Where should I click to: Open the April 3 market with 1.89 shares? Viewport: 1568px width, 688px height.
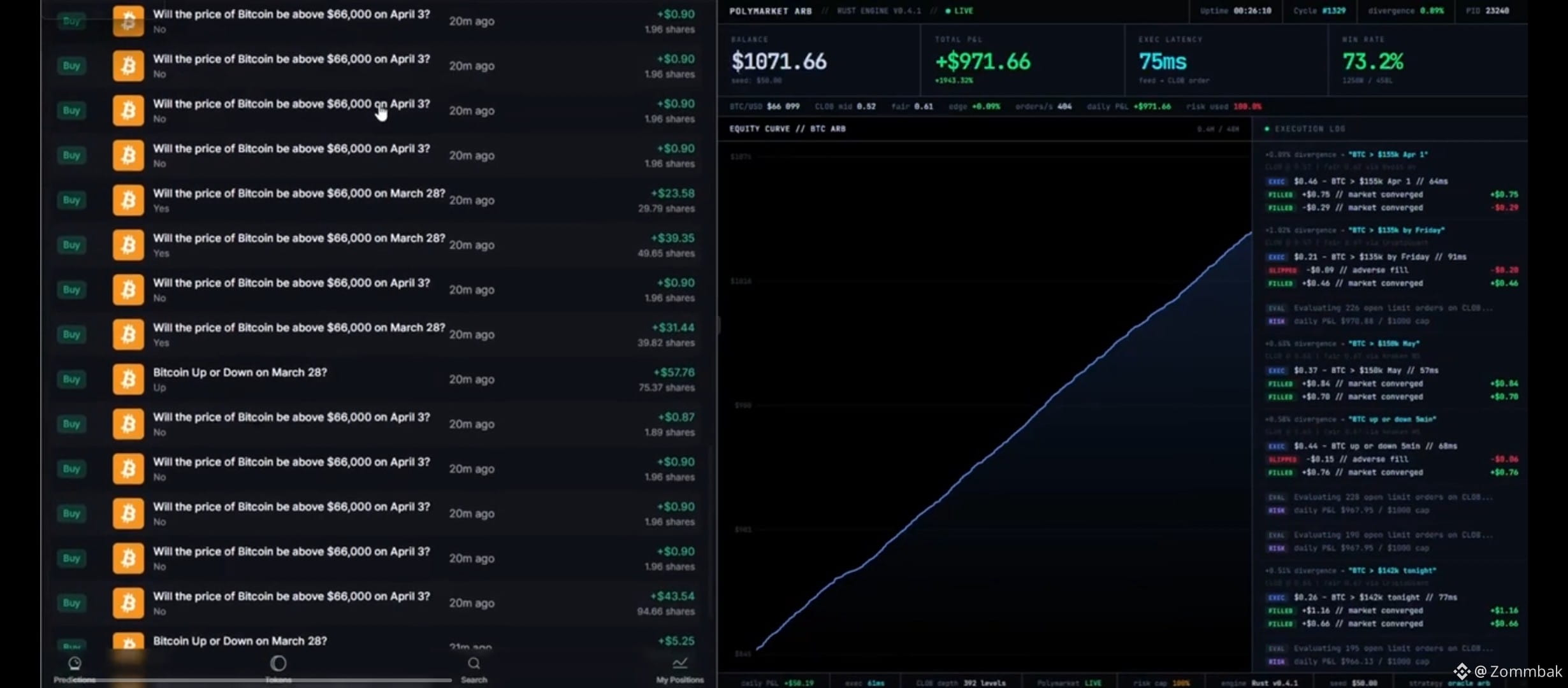click(291, 417)
